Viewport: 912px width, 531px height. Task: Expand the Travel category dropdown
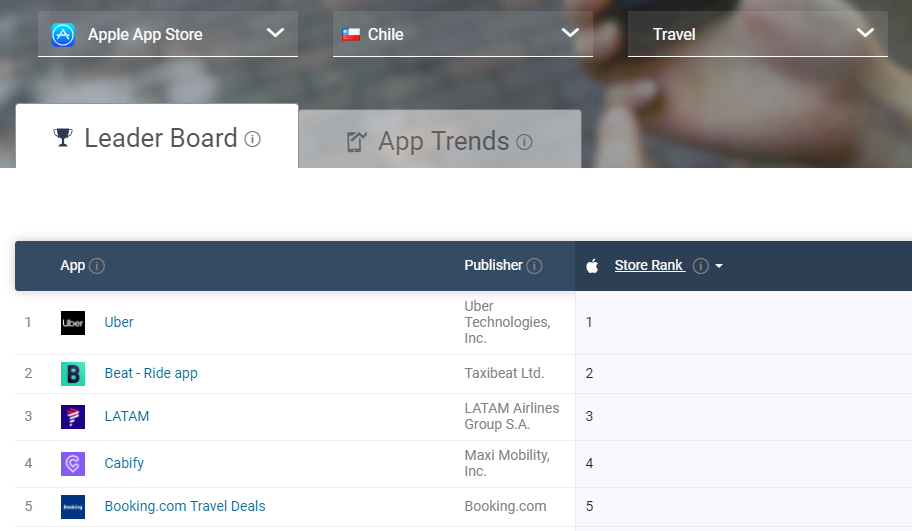click(757, 34)
